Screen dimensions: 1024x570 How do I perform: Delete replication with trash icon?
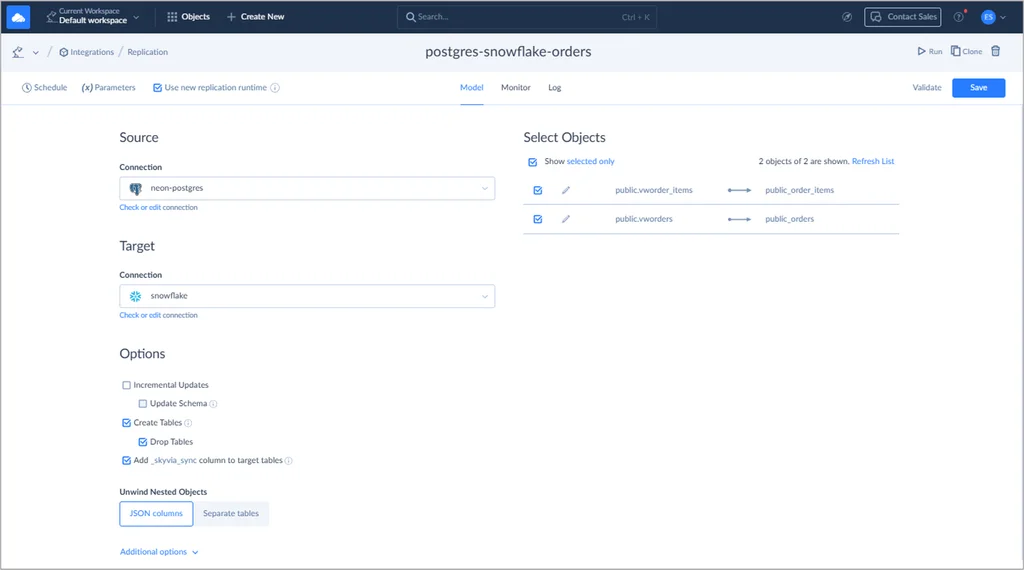(x=995, y=51)
